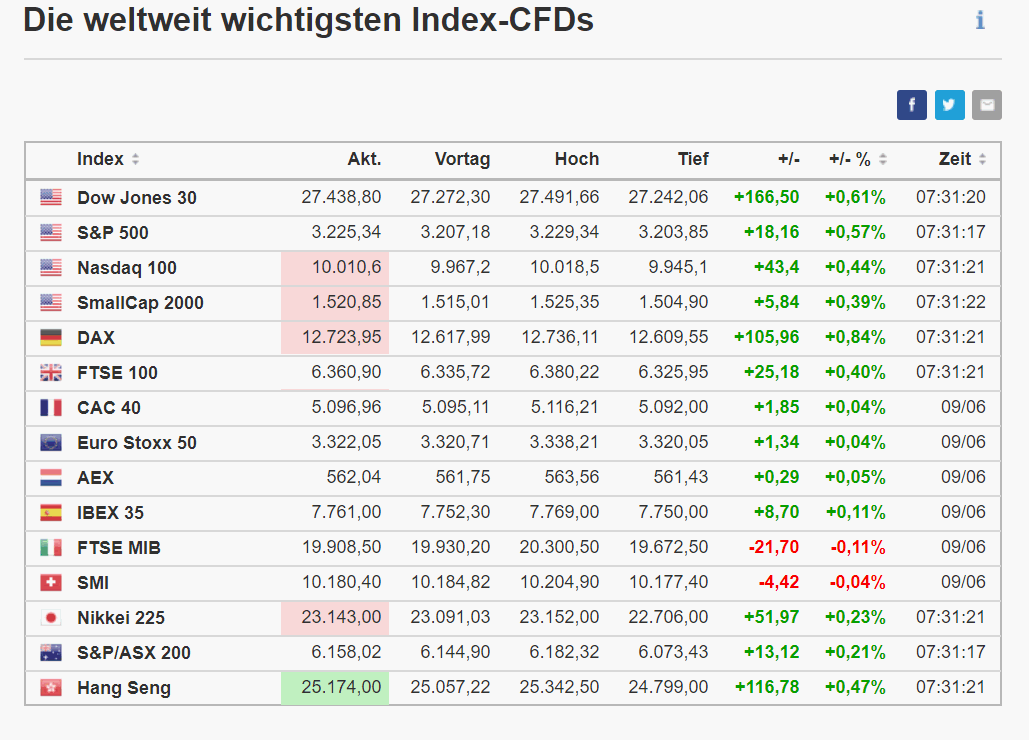Share the table on Facebook
The height and width of the screenshot is (740, 1029).
(x=912, y=105)
